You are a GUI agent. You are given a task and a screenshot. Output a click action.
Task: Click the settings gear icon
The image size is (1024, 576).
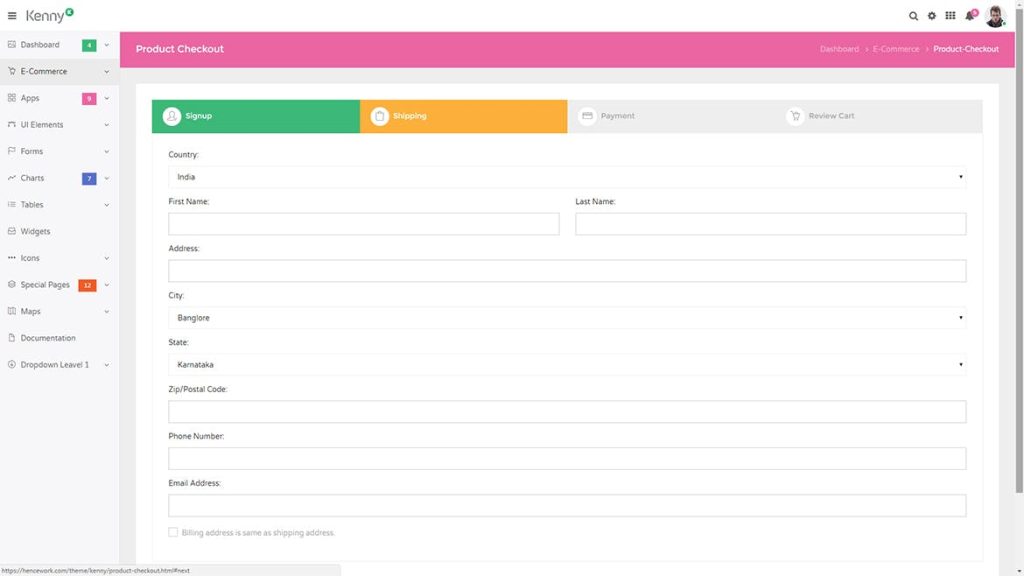pyautogui.click(x=932, y=16)
